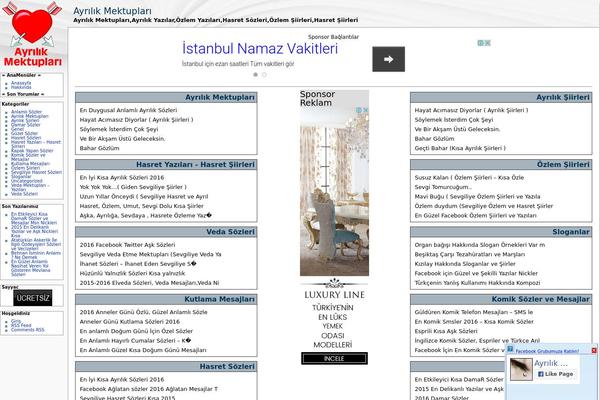Open Bahar Gözlüm in Ayrılık Mektupları box
Screen dimensions: 600x400
pyautogui.click(x=99, y=148)
